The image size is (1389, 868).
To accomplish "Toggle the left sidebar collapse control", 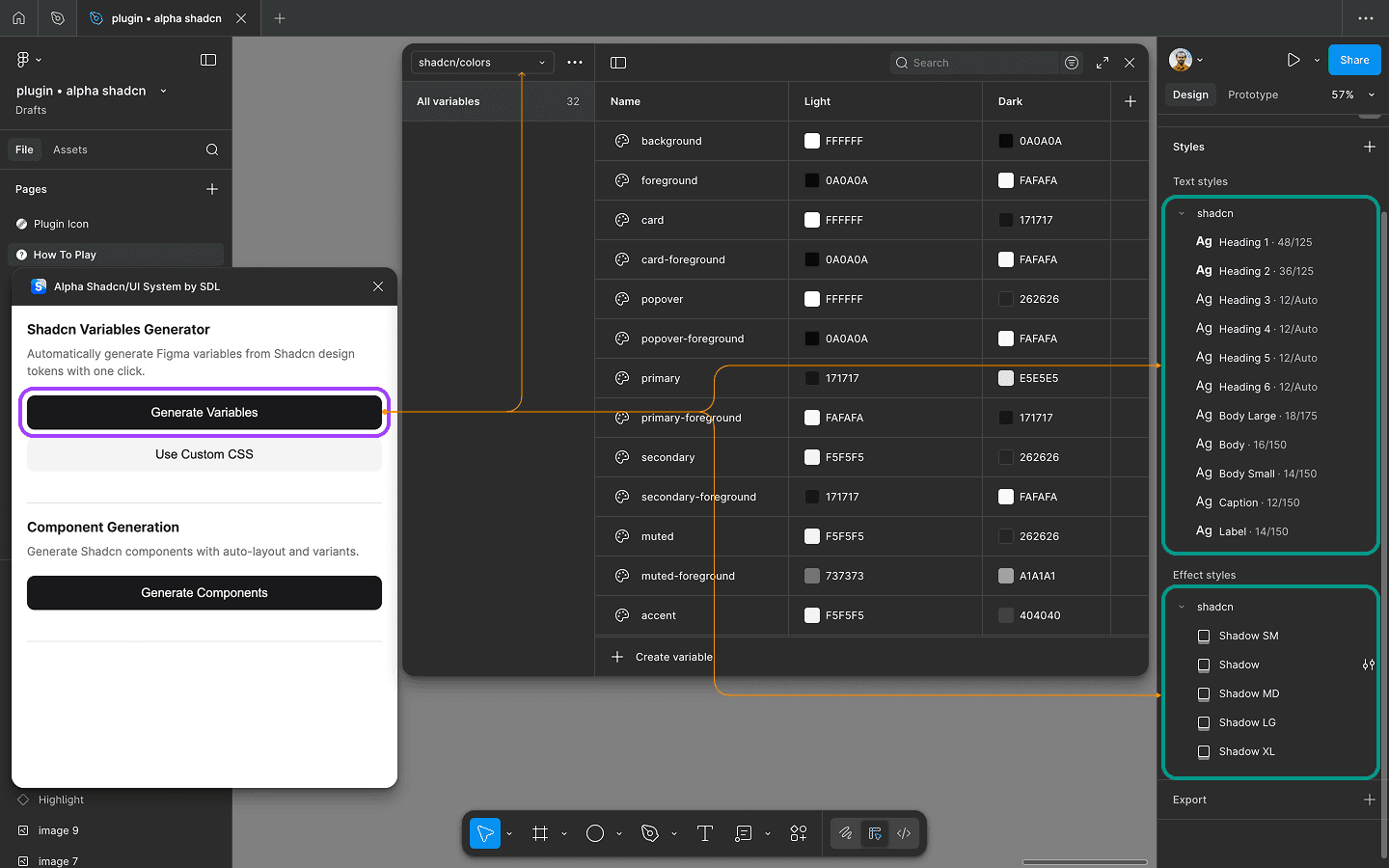I will point(207,60).
